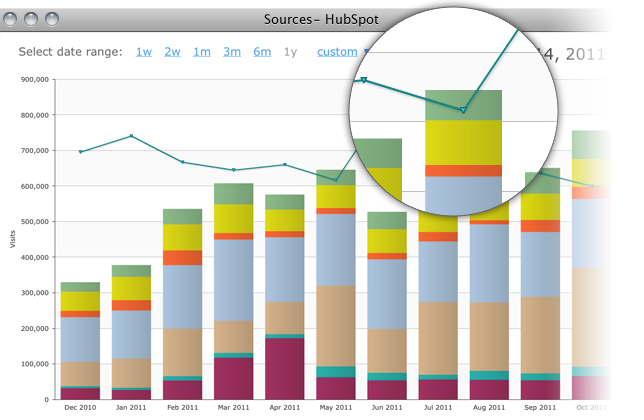Select the 2w date range link
644x420 pixels.
tap(173, 52)
